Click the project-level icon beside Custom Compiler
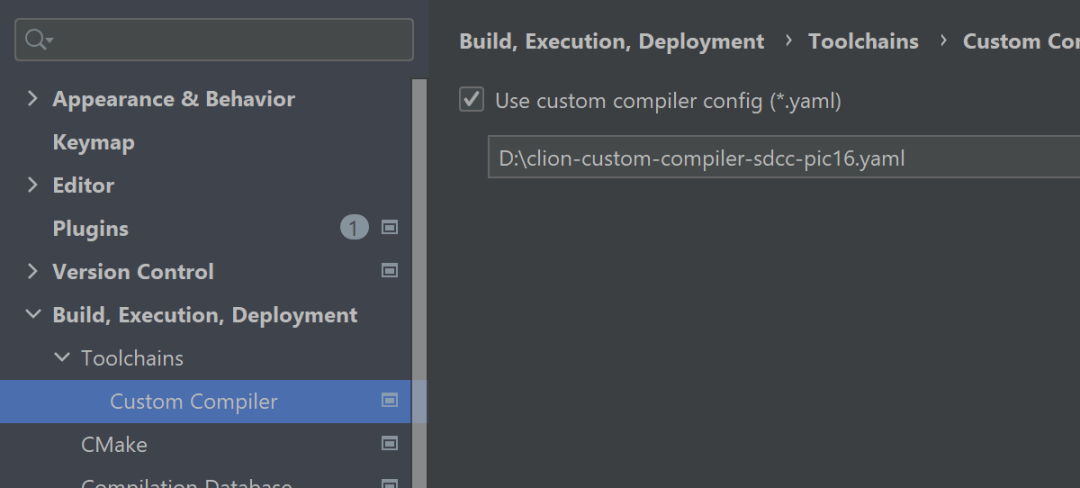 pos(390,400)
